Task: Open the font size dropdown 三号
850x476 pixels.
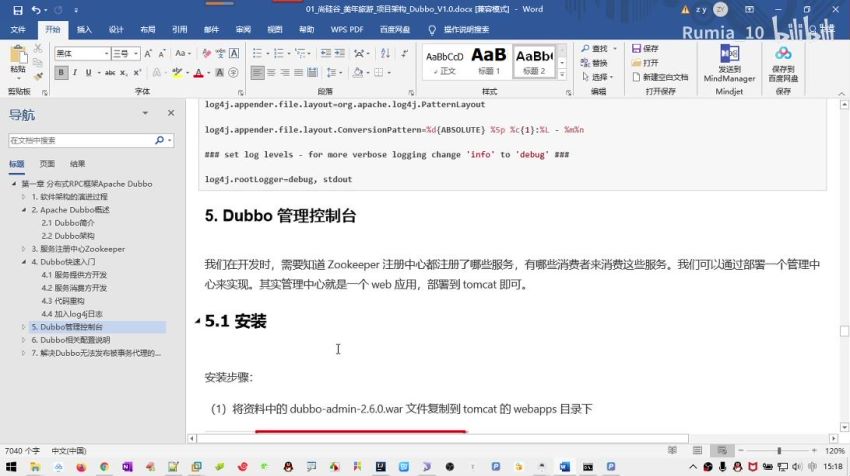Action: tap(136, 54)
